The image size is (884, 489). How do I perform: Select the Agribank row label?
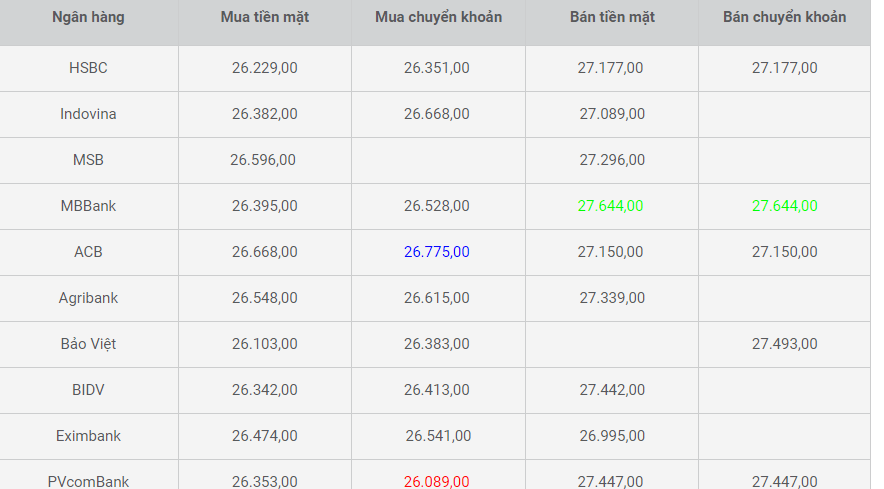click(x=88, y=298)
